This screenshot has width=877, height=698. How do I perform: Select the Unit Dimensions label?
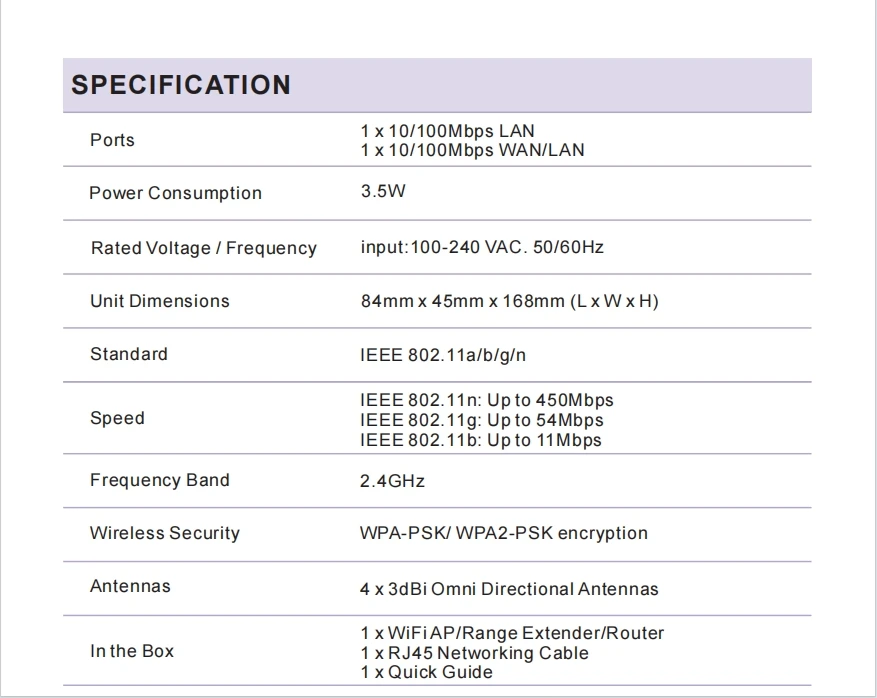160,301
